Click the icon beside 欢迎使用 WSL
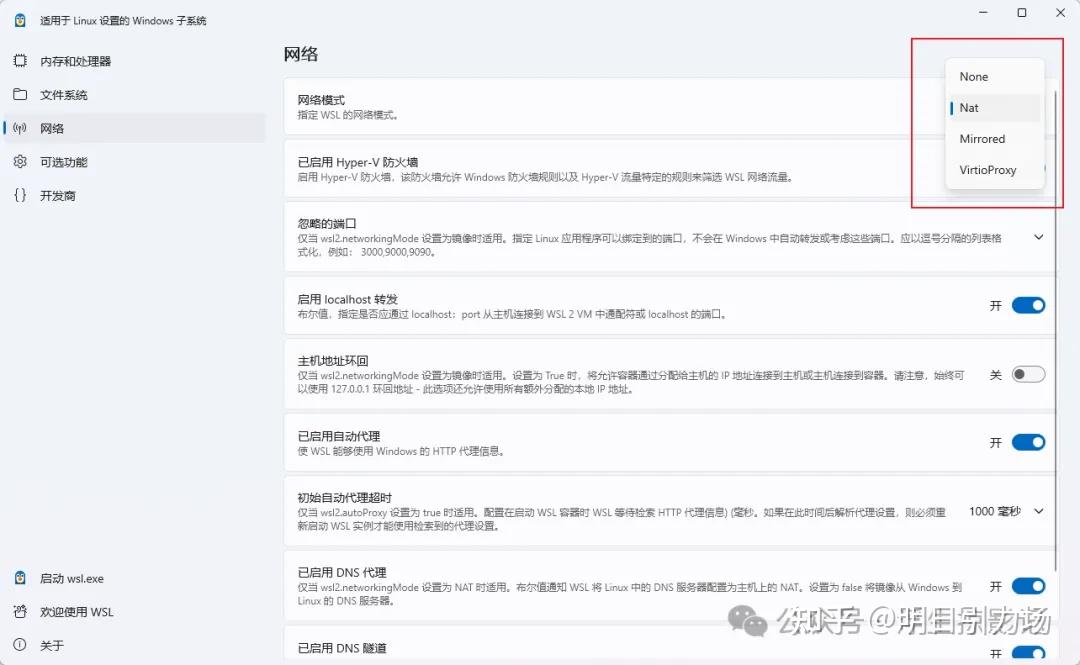1080x665 pixels. pos(20,611)
